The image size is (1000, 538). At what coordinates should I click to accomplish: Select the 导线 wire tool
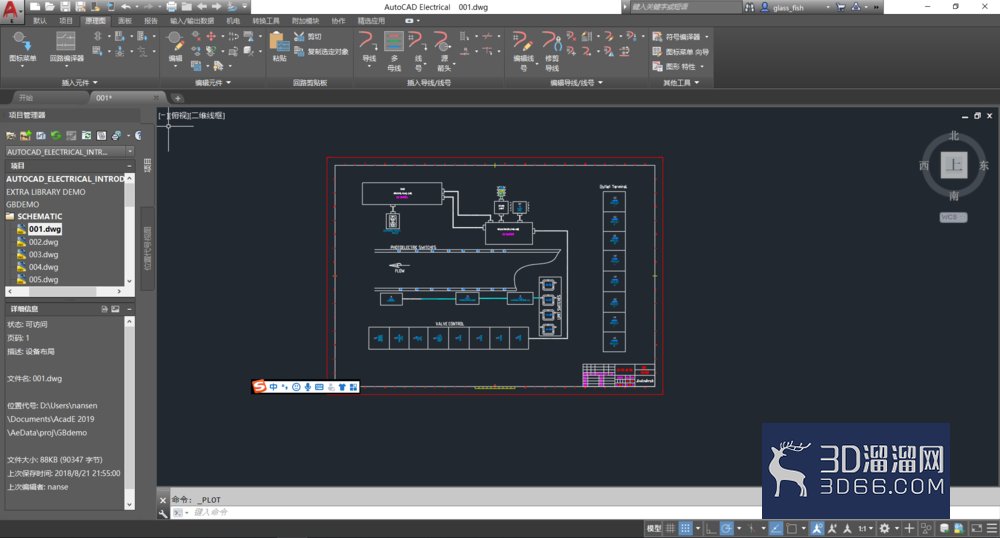pyautogui.click(x=369, y=47)
